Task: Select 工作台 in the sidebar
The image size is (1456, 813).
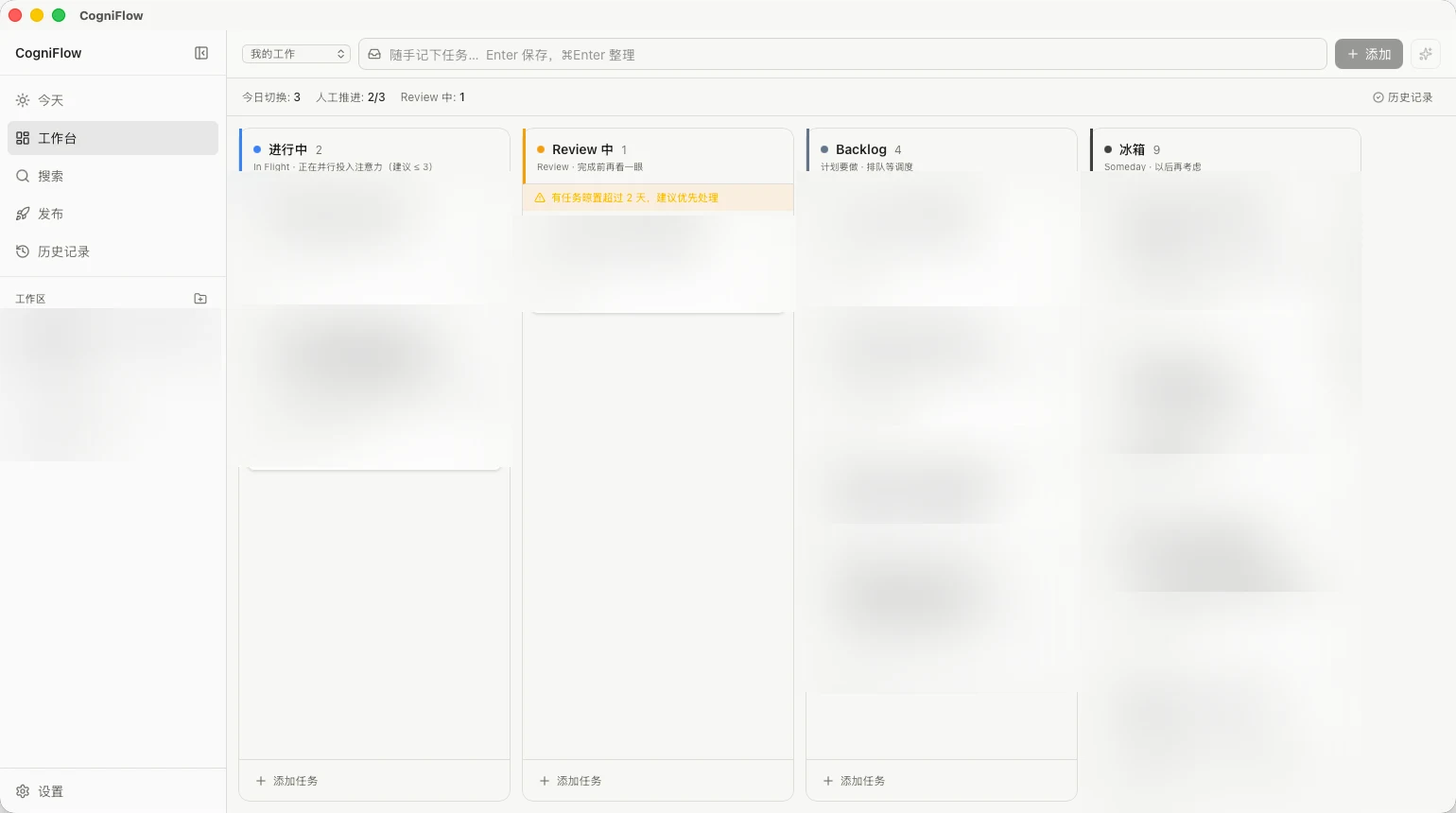Action: coord(113,138)
